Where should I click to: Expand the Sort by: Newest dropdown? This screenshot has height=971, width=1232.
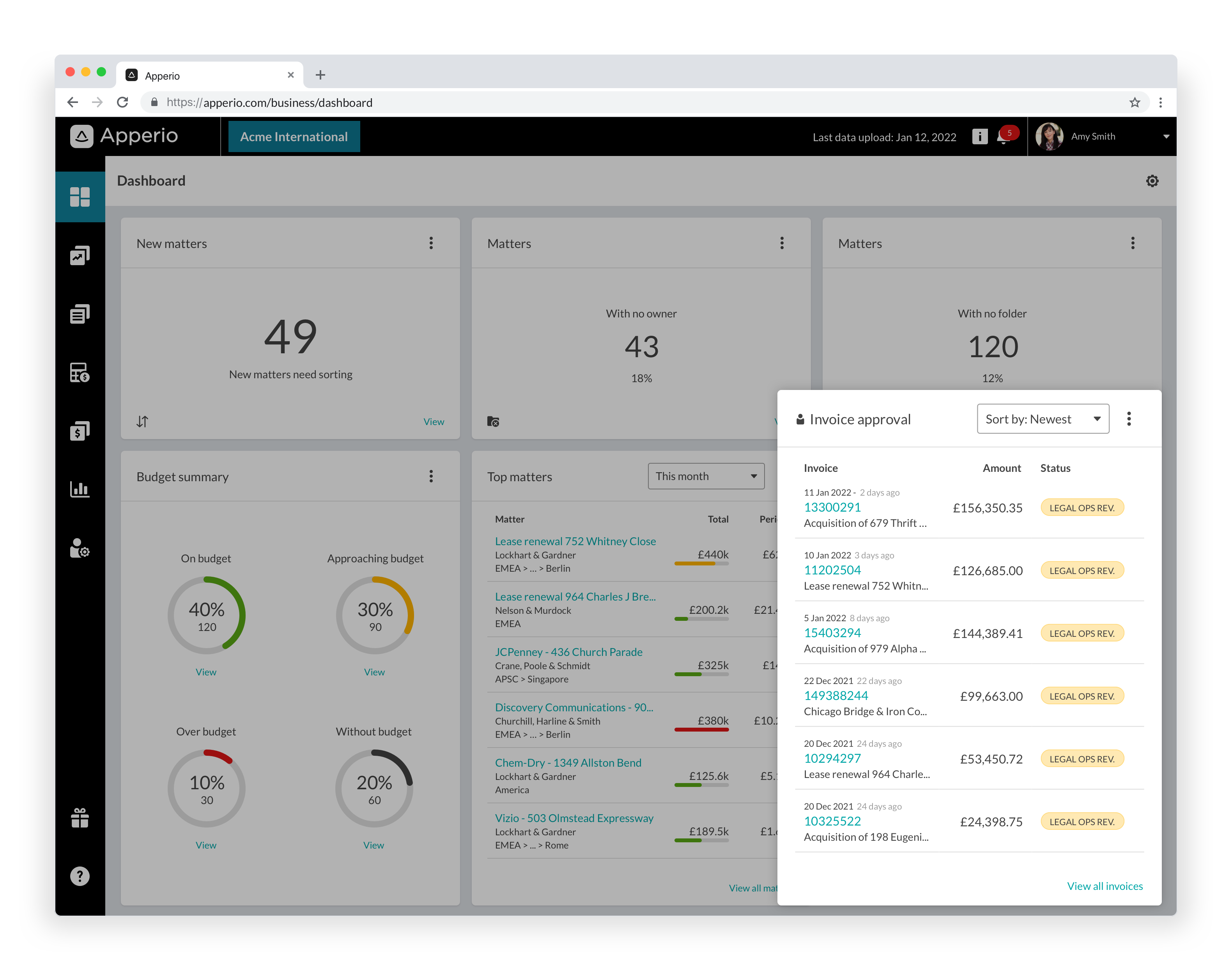[x=1043, y=419]
